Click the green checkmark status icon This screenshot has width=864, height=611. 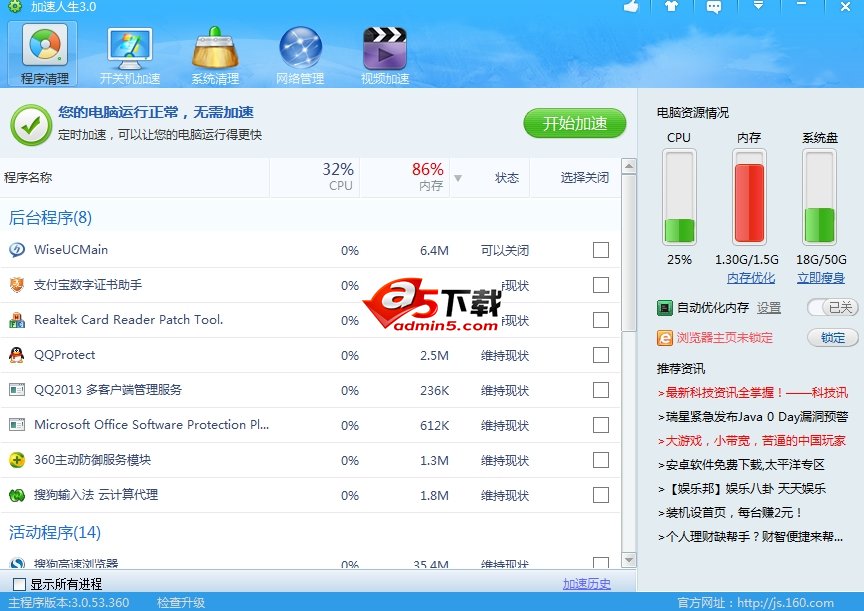[31, 126]
